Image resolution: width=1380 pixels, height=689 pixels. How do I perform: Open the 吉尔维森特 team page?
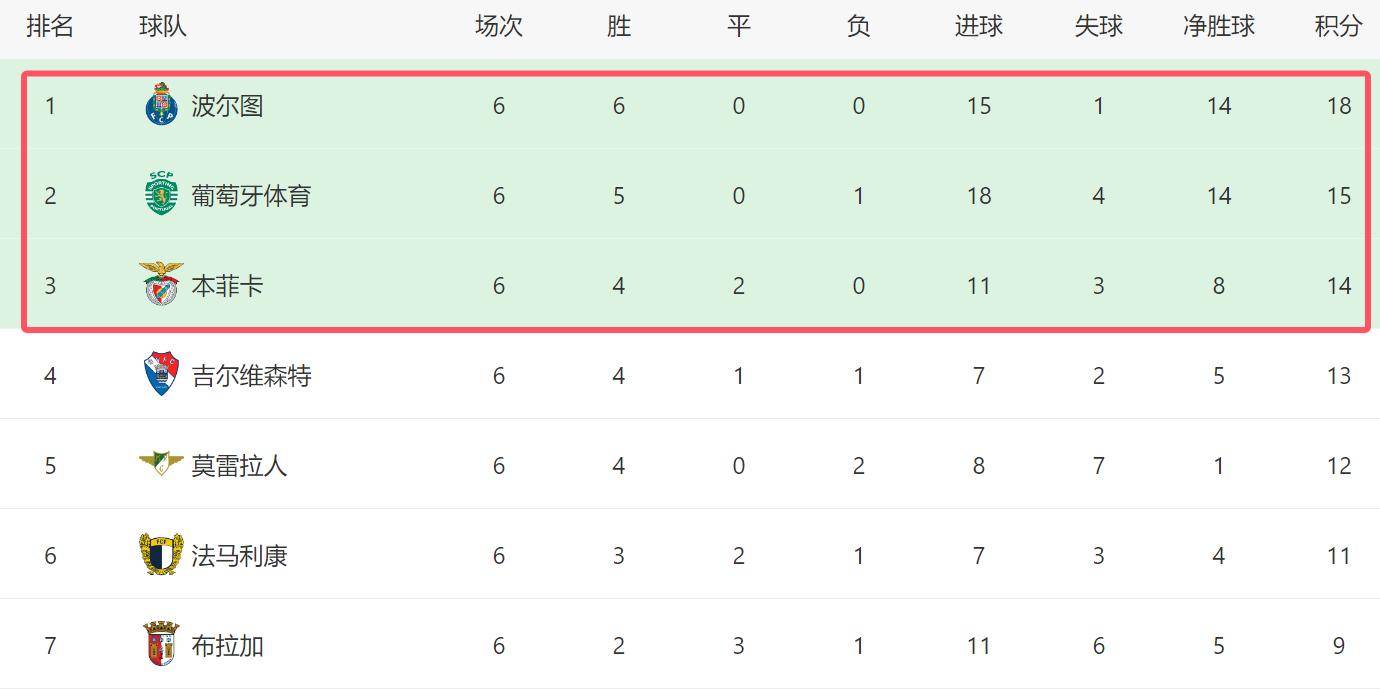coord(251,376)
